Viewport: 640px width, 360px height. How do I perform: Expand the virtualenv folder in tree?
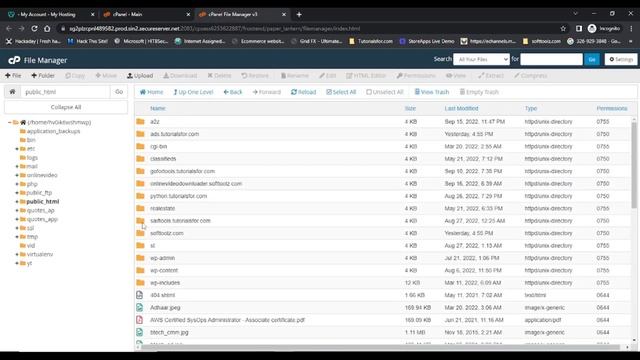coord(17,254)
